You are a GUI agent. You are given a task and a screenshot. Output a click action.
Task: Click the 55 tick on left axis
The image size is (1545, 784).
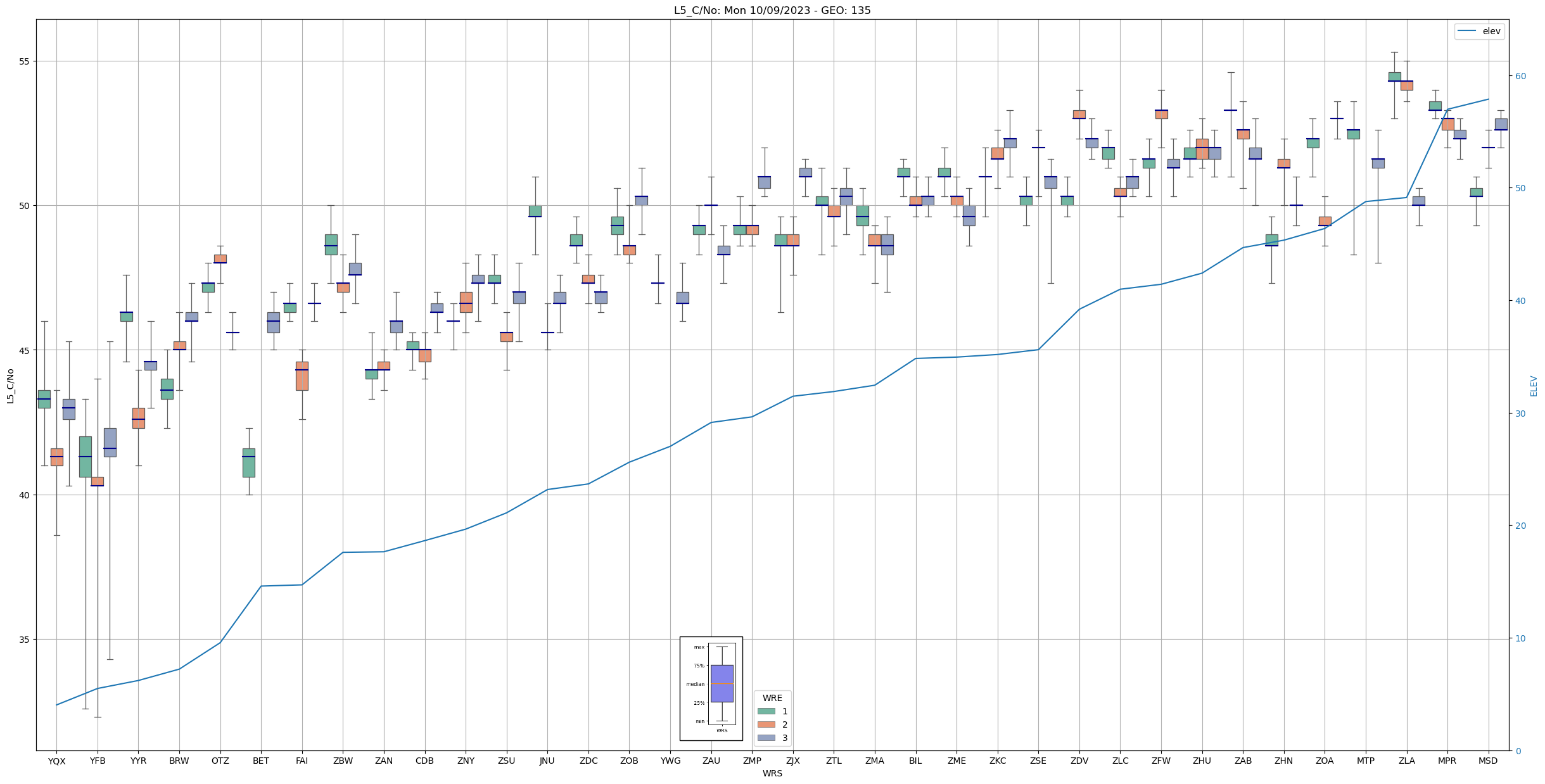pyautogui.click(x=23, y=61)
